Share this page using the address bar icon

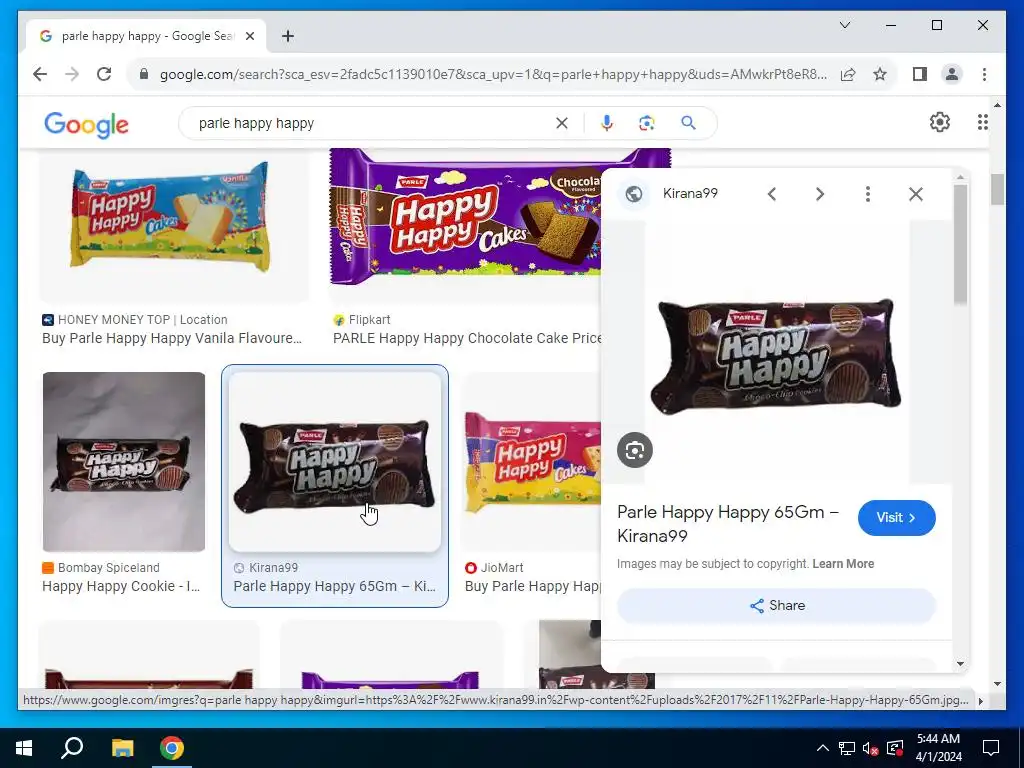tap(848, 74)
